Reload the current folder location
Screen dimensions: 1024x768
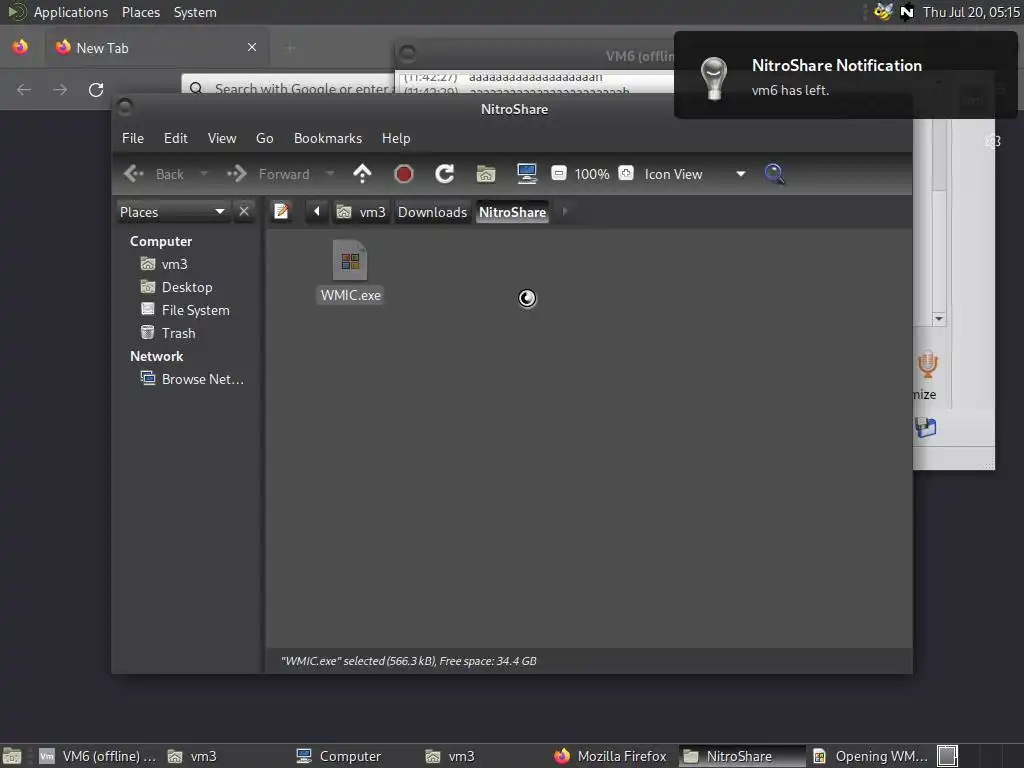[445, 174]
